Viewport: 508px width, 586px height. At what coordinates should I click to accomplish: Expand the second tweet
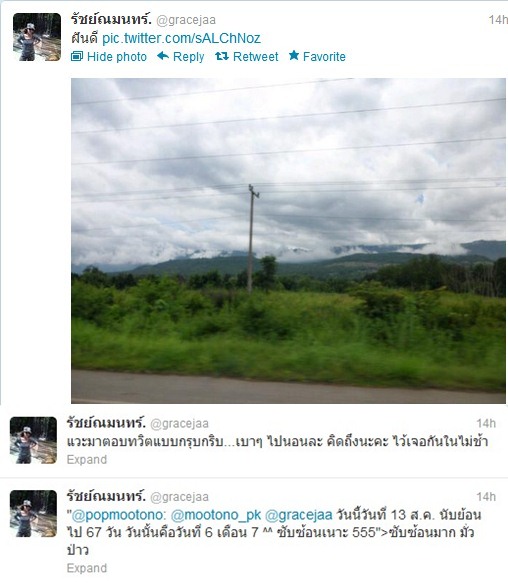pos(87,459)
